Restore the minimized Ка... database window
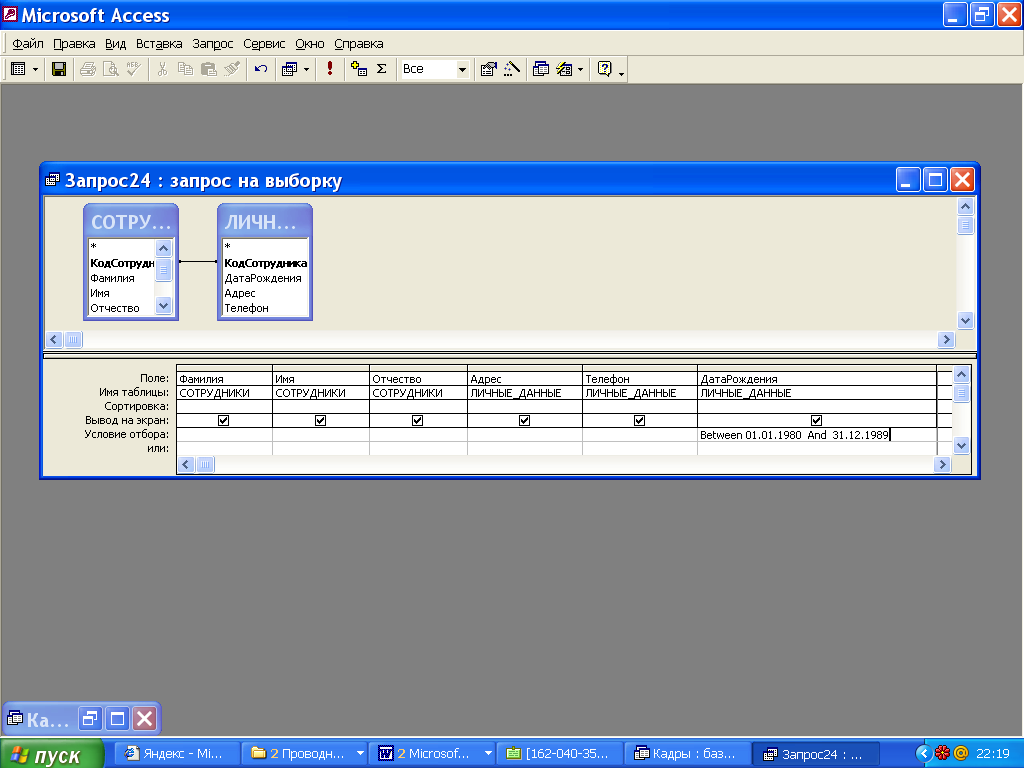The image size is (1024, 768). (x=90, y=720)
